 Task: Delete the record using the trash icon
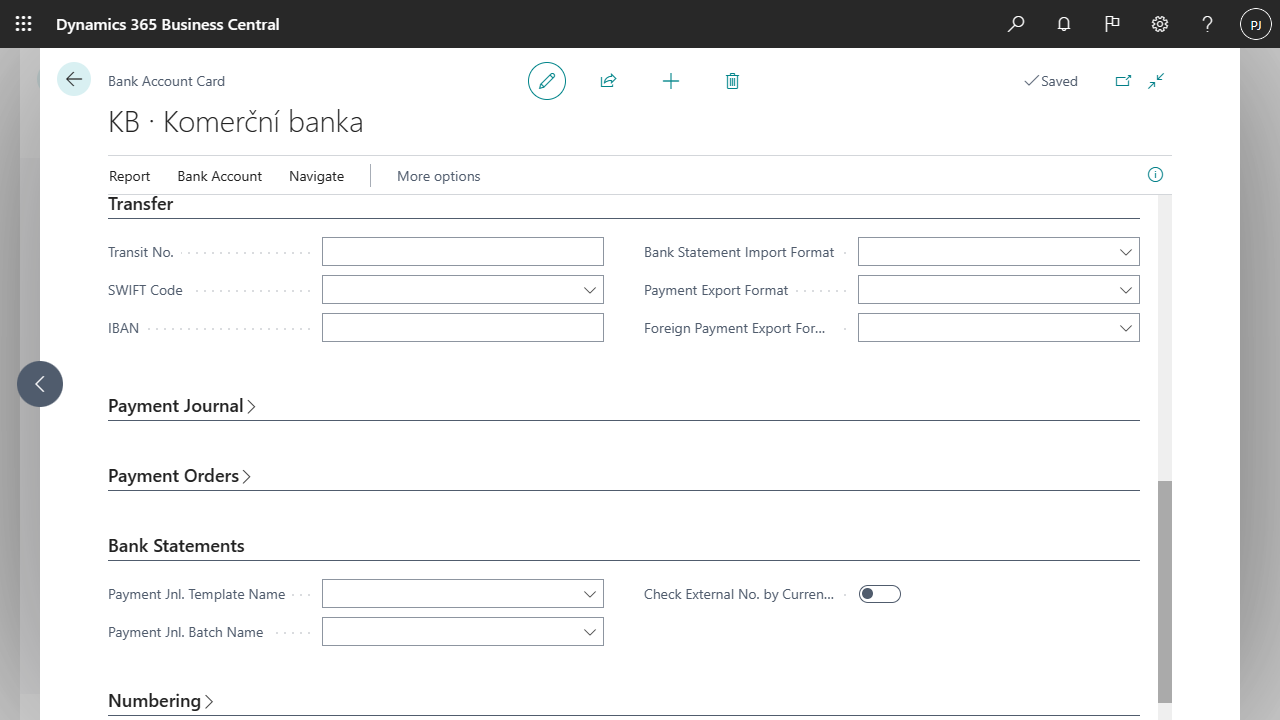click(x=732, y=80)
